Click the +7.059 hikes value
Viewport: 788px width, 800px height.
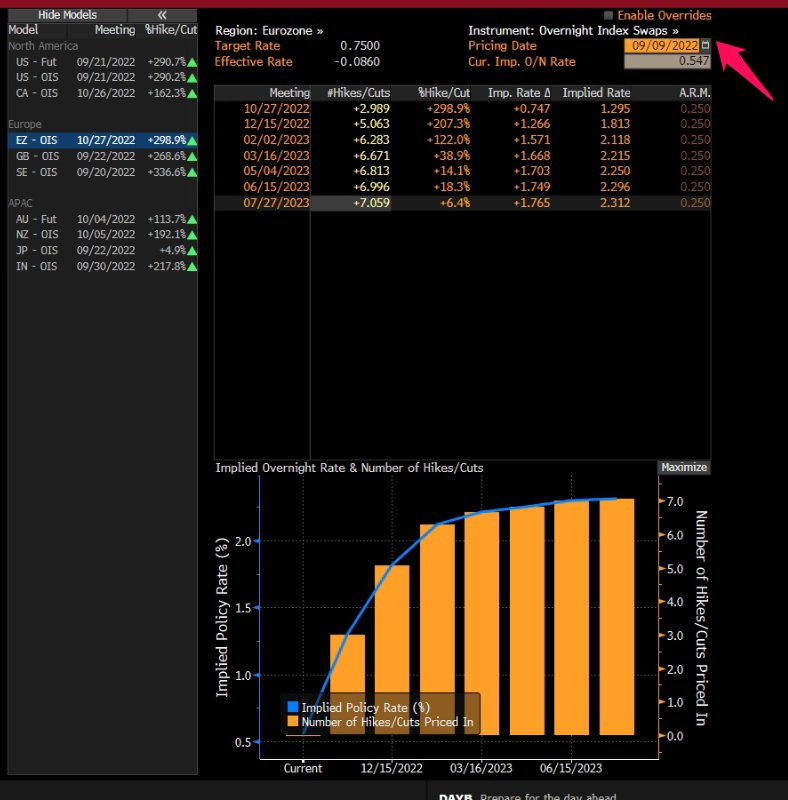372,203
